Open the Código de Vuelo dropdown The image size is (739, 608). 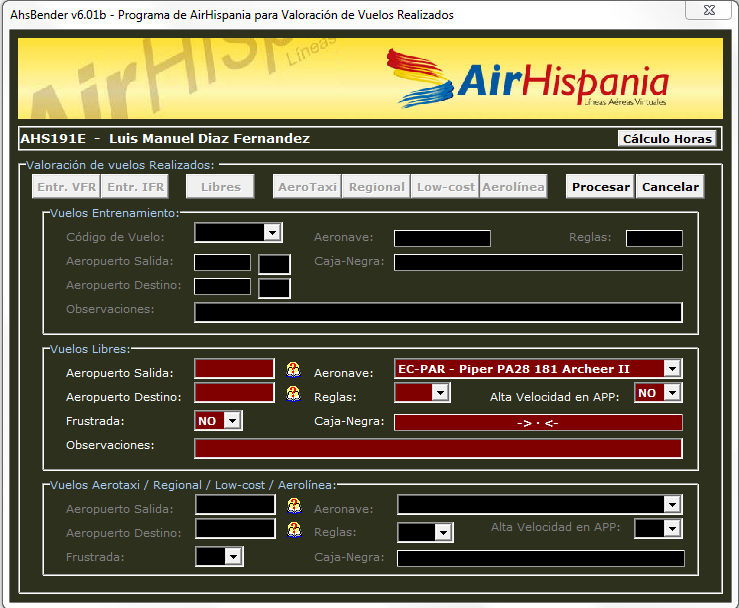271,233
